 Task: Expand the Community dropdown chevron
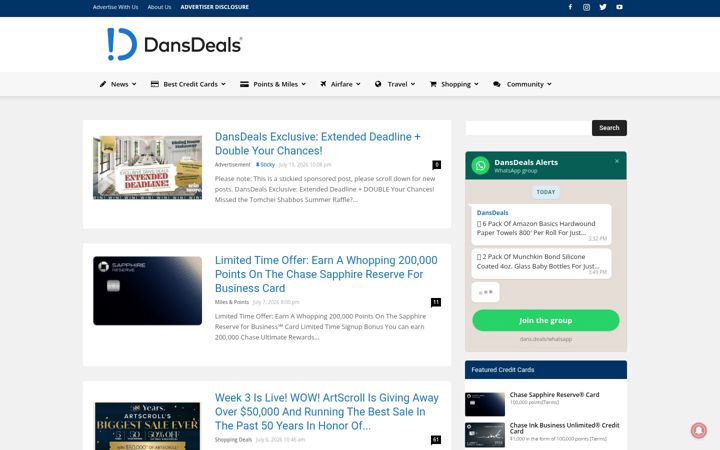tap(549, 84)
